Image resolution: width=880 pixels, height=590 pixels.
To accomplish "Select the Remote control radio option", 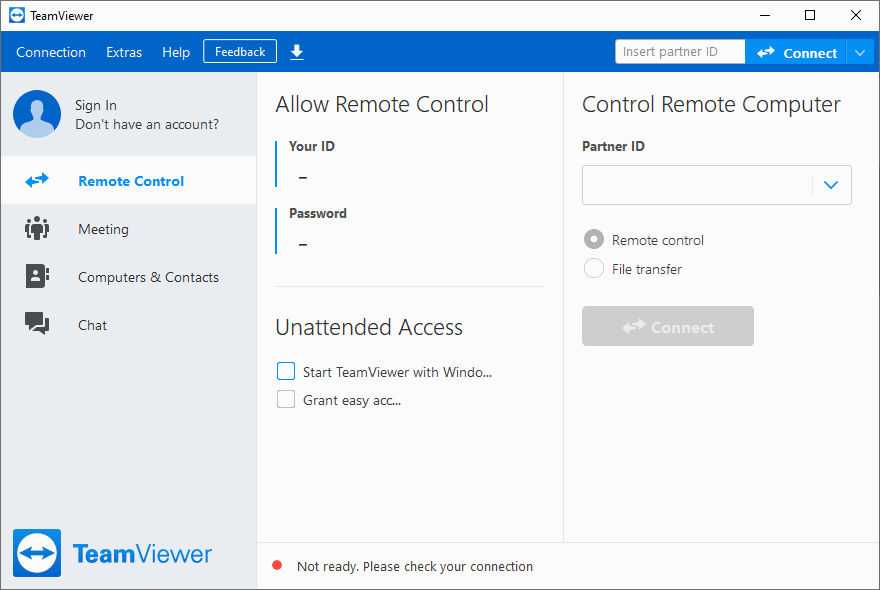I will [594, 239].
